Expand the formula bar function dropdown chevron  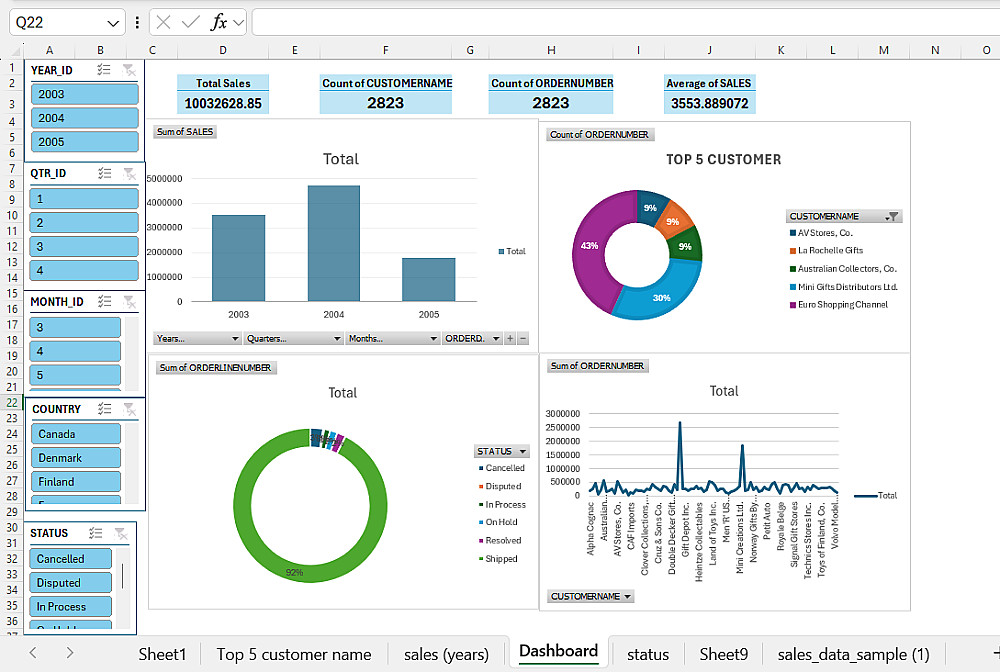pyautogui.click(x=239, y=23)
